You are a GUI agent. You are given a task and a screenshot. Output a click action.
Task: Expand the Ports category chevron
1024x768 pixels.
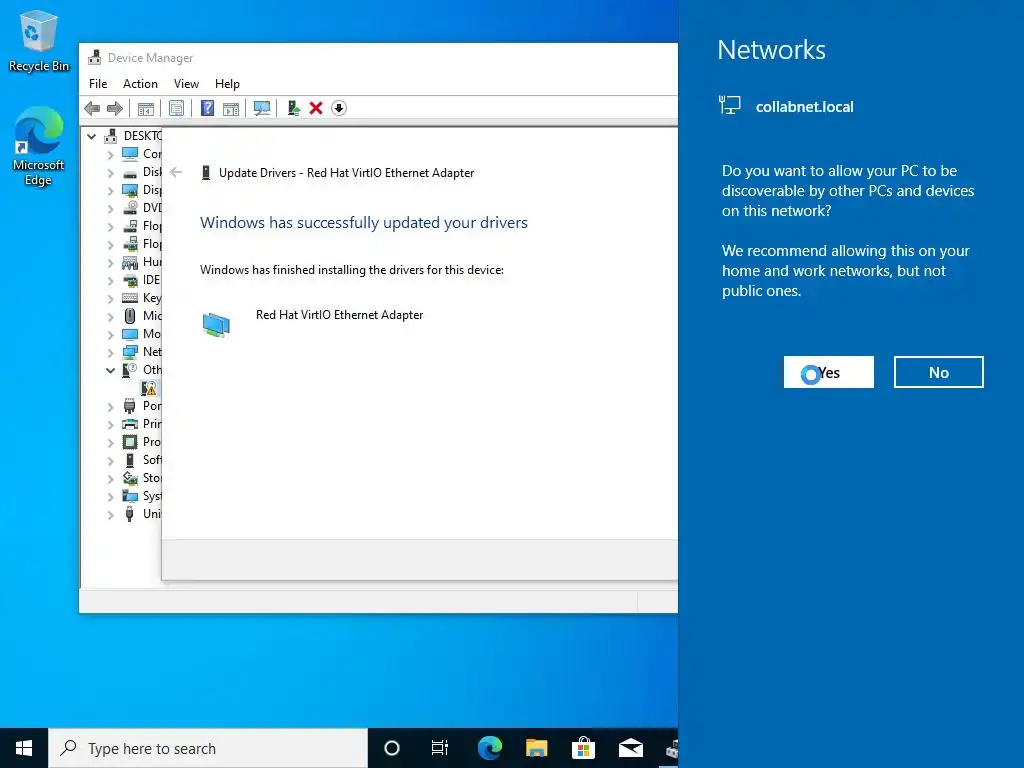click(110, 406)
